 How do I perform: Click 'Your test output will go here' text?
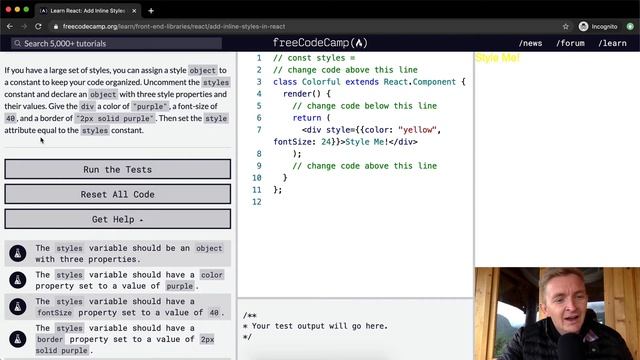[x=320, y=326]
